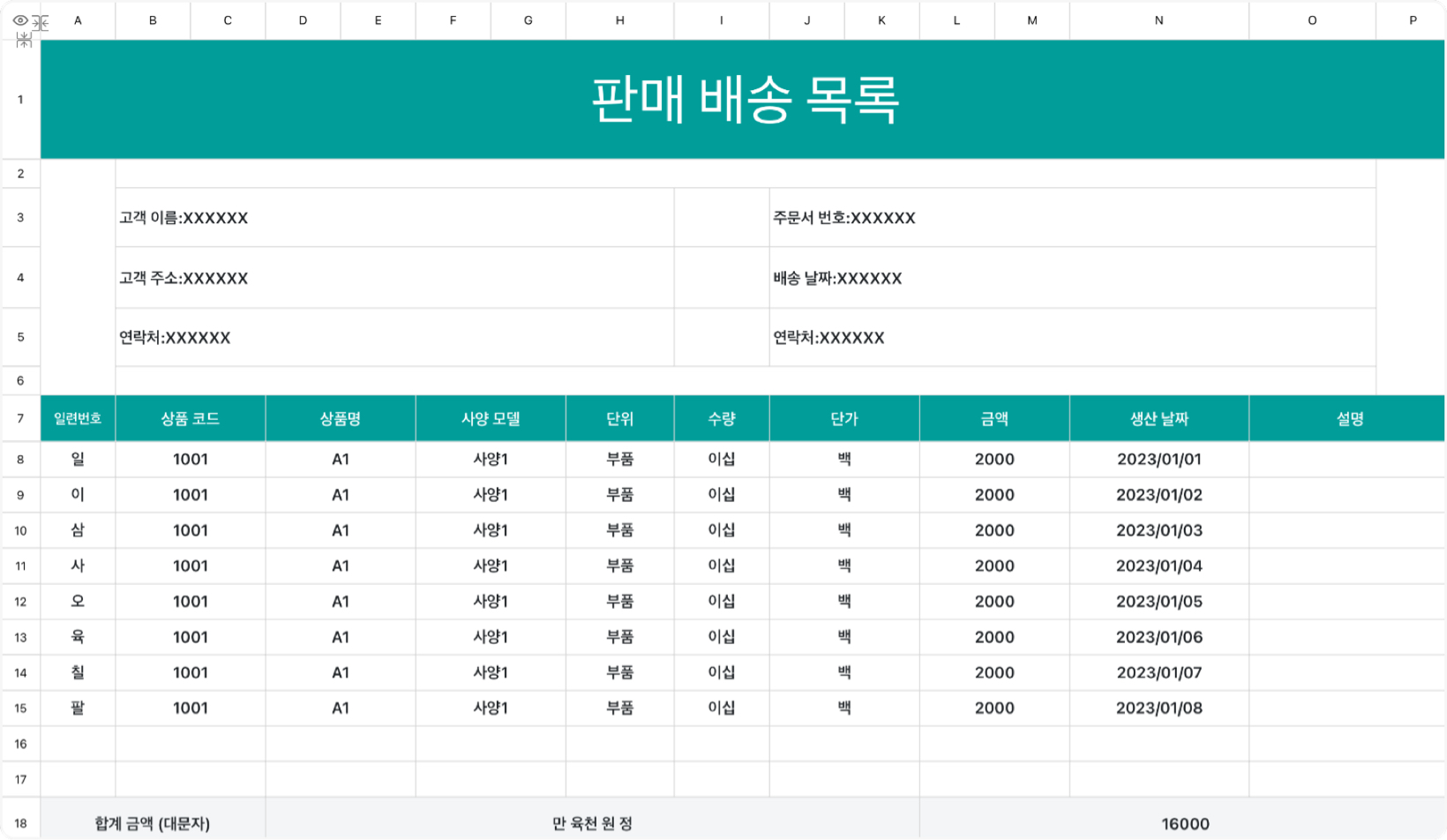Click the 일련번호 header cell
Screen dimensions: 1447x840
78,418
